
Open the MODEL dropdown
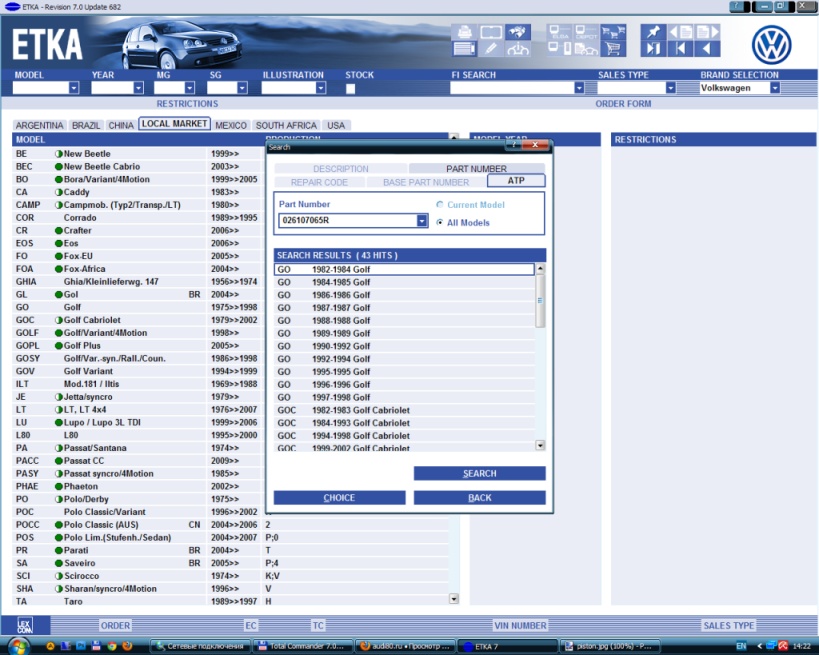click(x=74, y=88)
